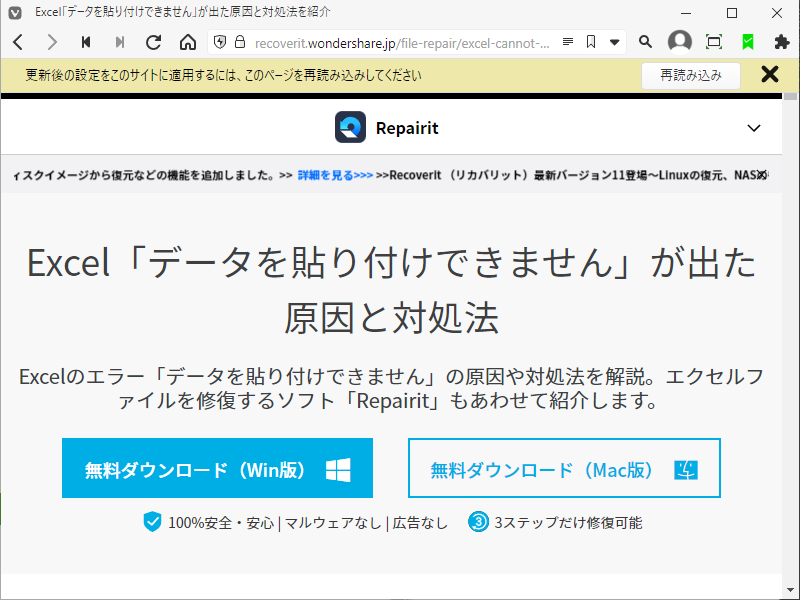Go back to the previous page
The image size is (800, 600).
pos(18,42)
